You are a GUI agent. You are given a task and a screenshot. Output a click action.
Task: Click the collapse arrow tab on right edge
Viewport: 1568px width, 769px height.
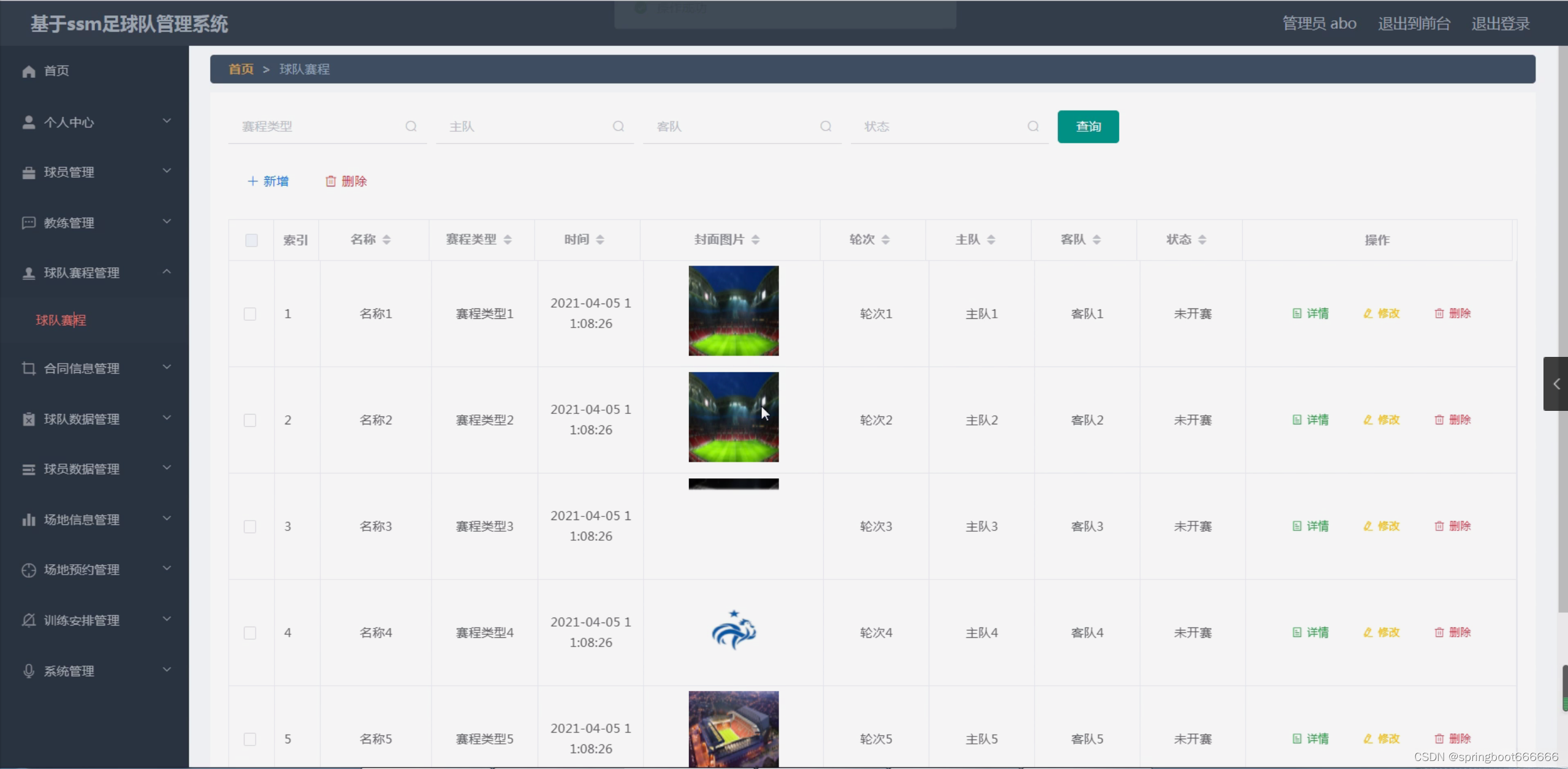click(x=1556, y=384)
